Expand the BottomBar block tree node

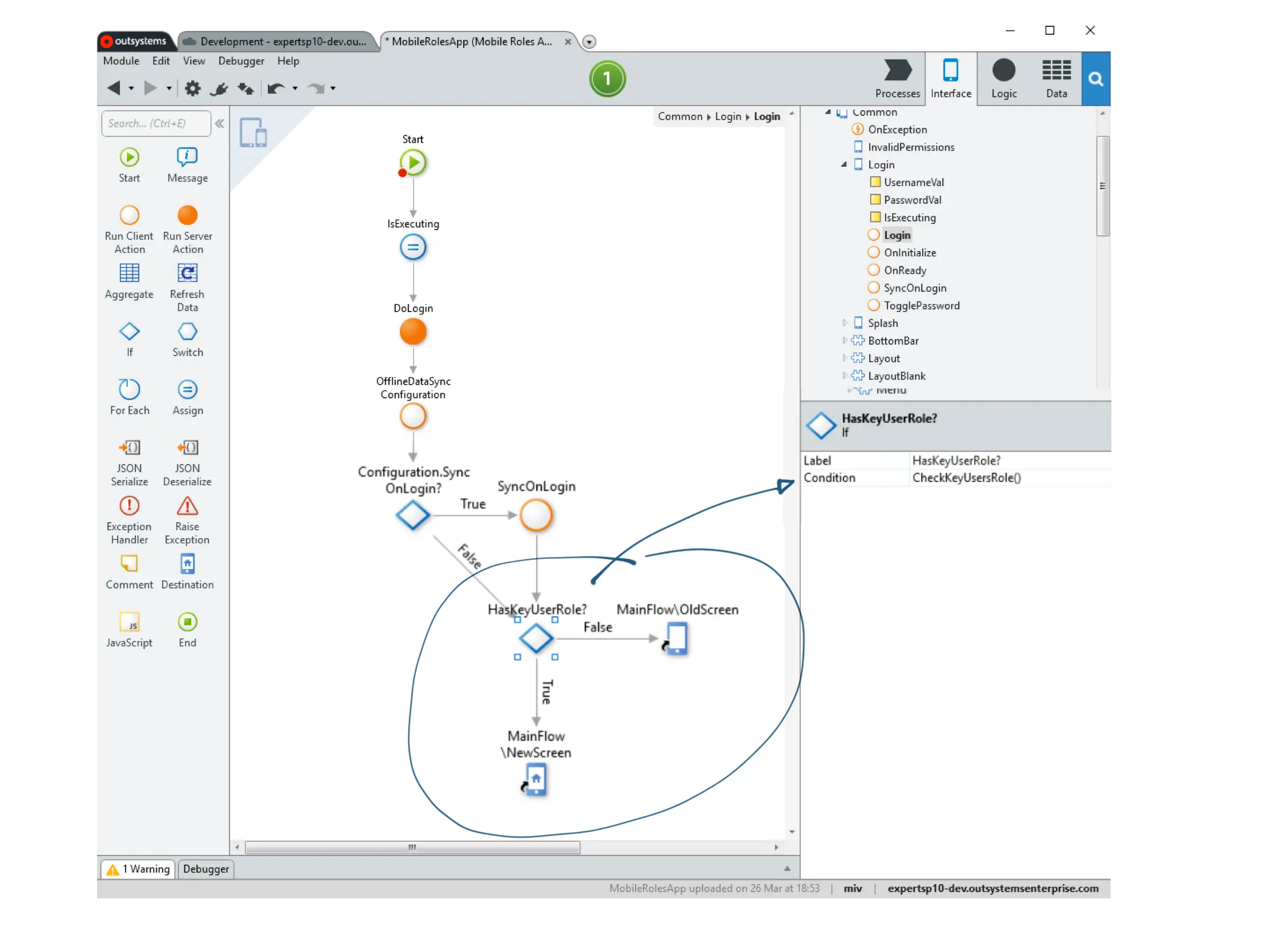pos(845,340)
